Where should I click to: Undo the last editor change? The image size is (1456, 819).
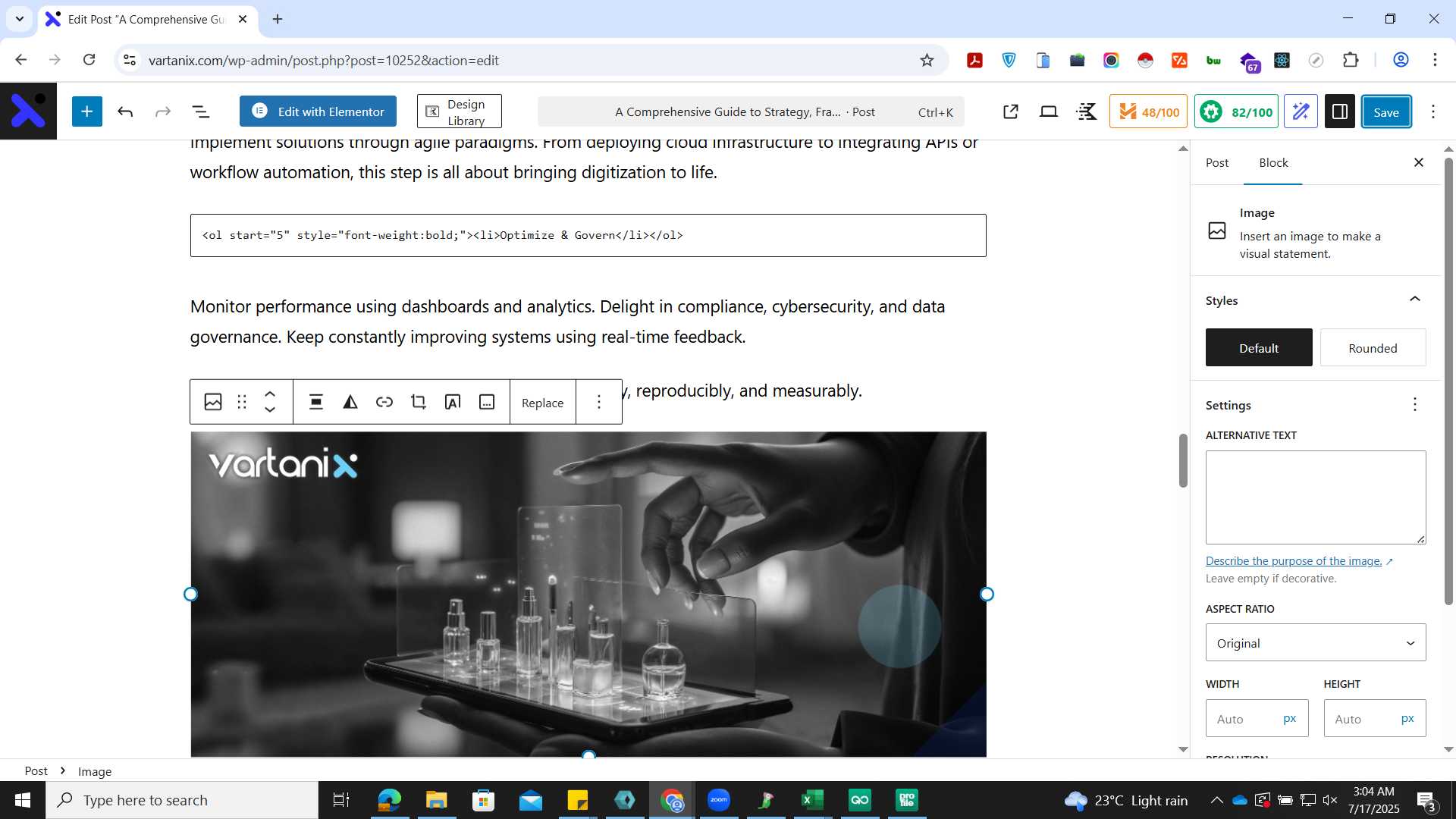tap(125, 111)
